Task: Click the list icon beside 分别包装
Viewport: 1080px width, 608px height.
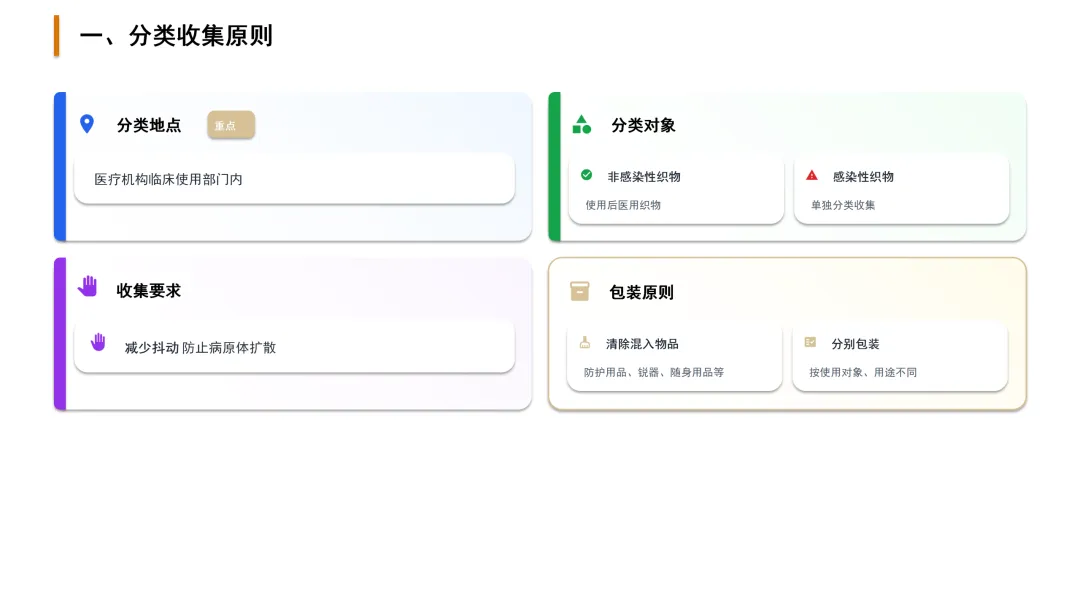Action: click(x=810, y=342)
